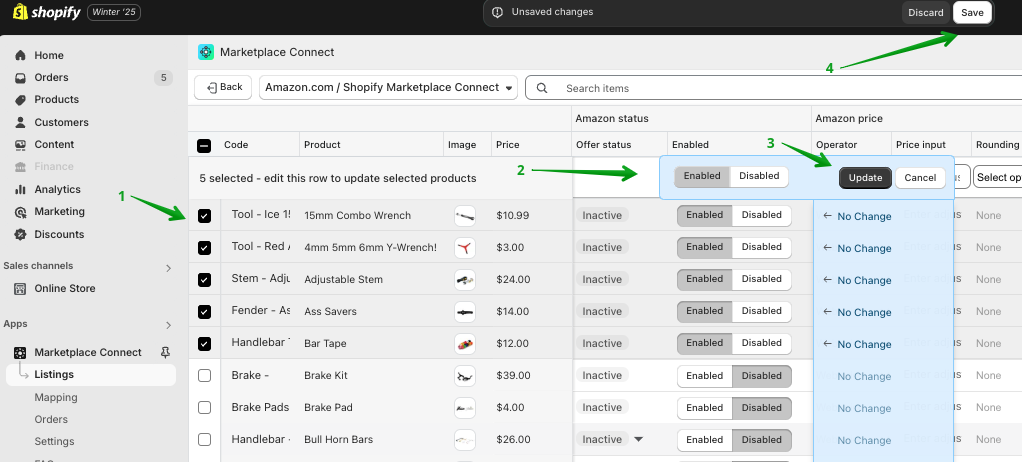The height and width of the screenshot is (462, 1022).
Task: Click the Orders inbox icon
Action: pos(20,78)
